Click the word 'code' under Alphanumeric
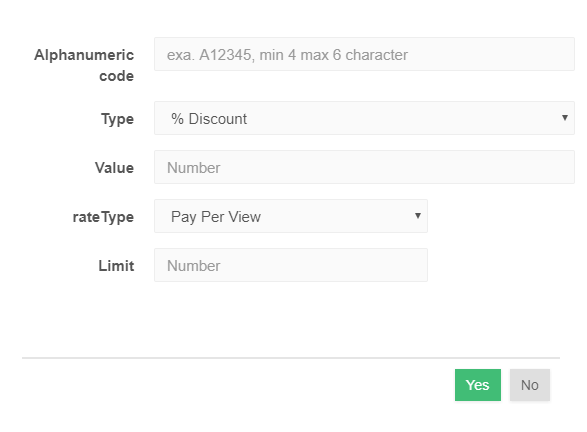This screenshot has height=432, width=587. click(116, 76)
